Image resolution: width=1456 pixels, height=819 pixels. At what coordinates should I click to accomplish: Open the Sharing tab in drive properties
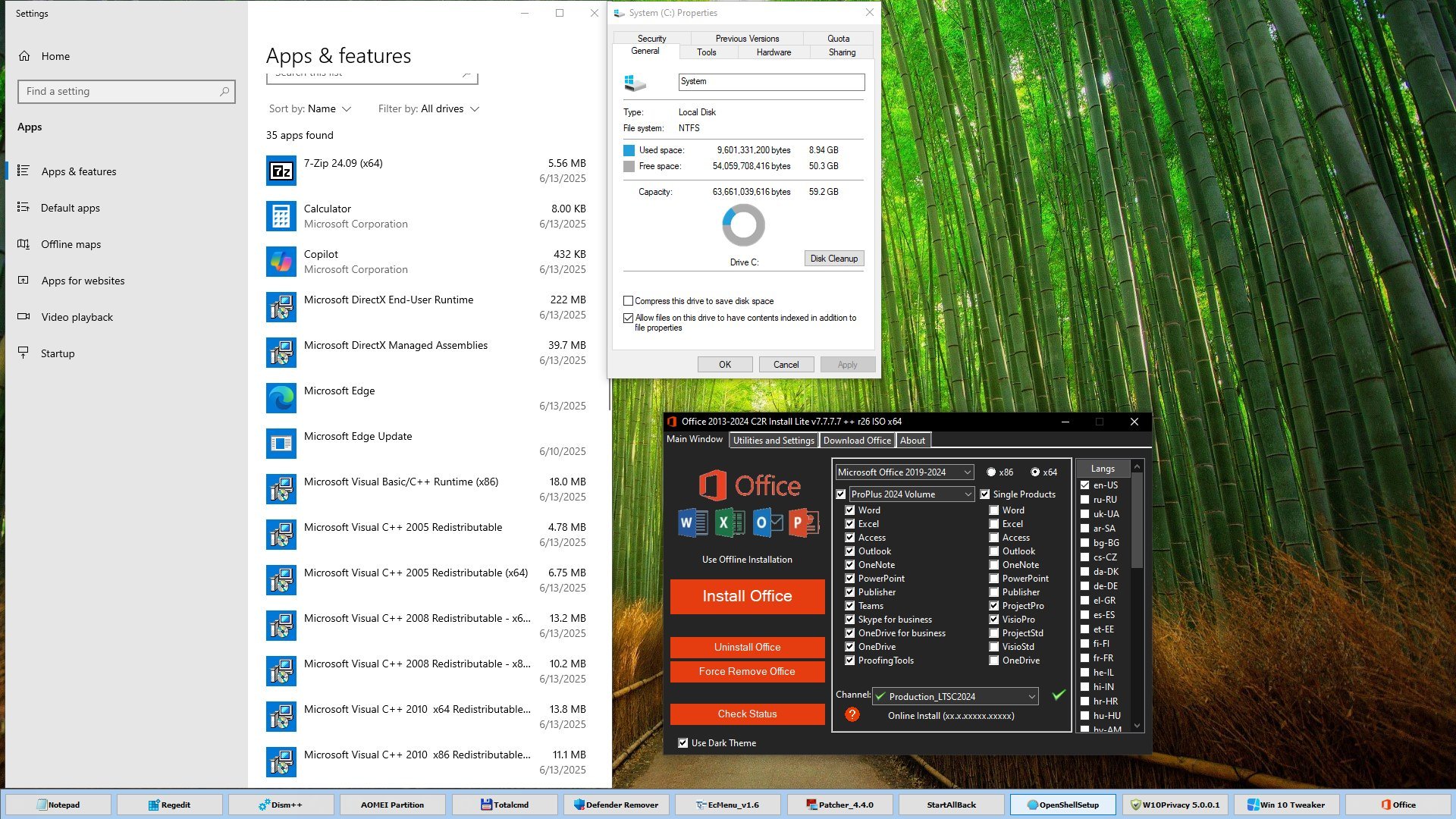tap(842, 52)
